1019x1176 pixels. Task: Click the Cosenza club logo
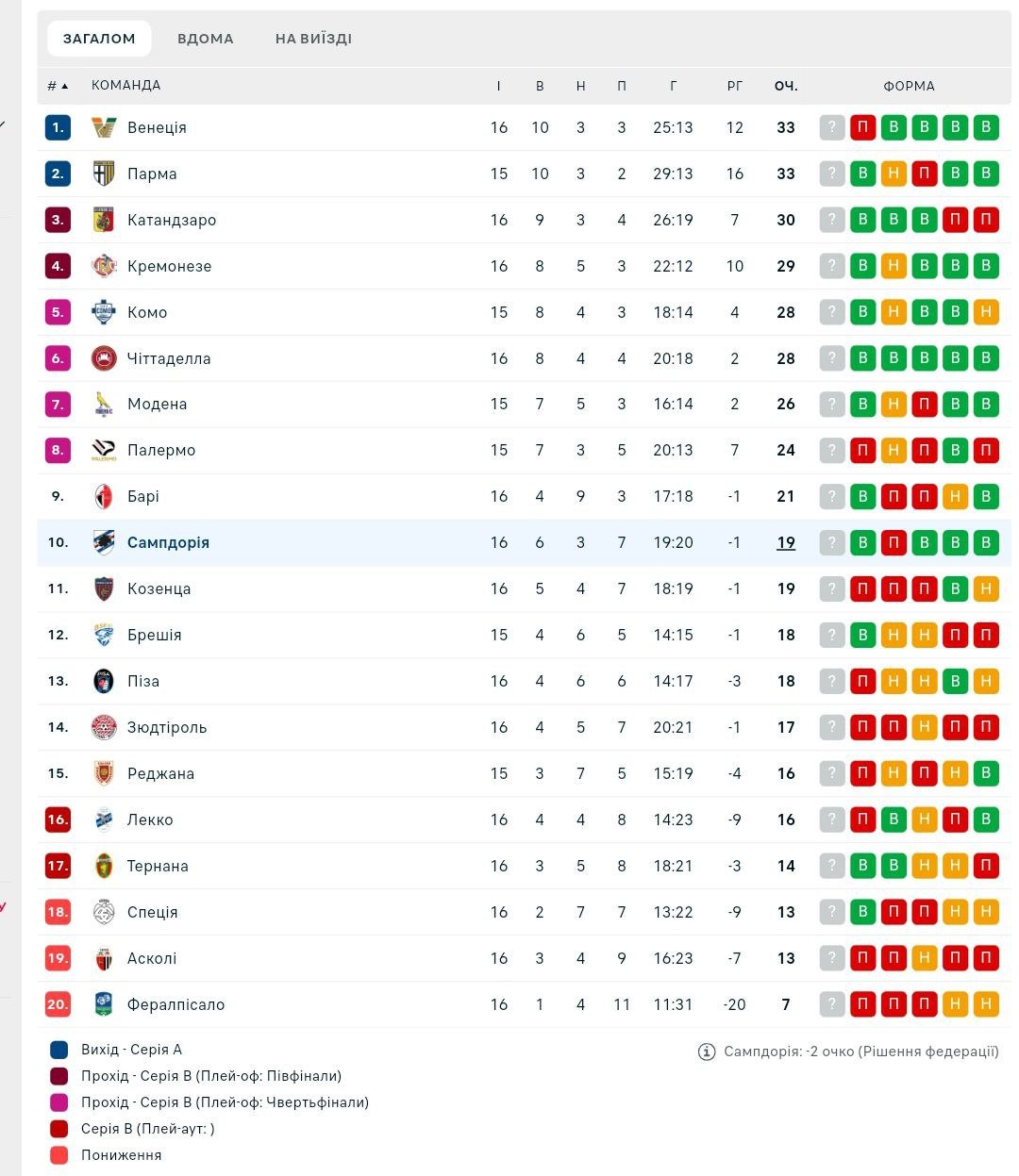pyautogui.click(x=104, y=588)
